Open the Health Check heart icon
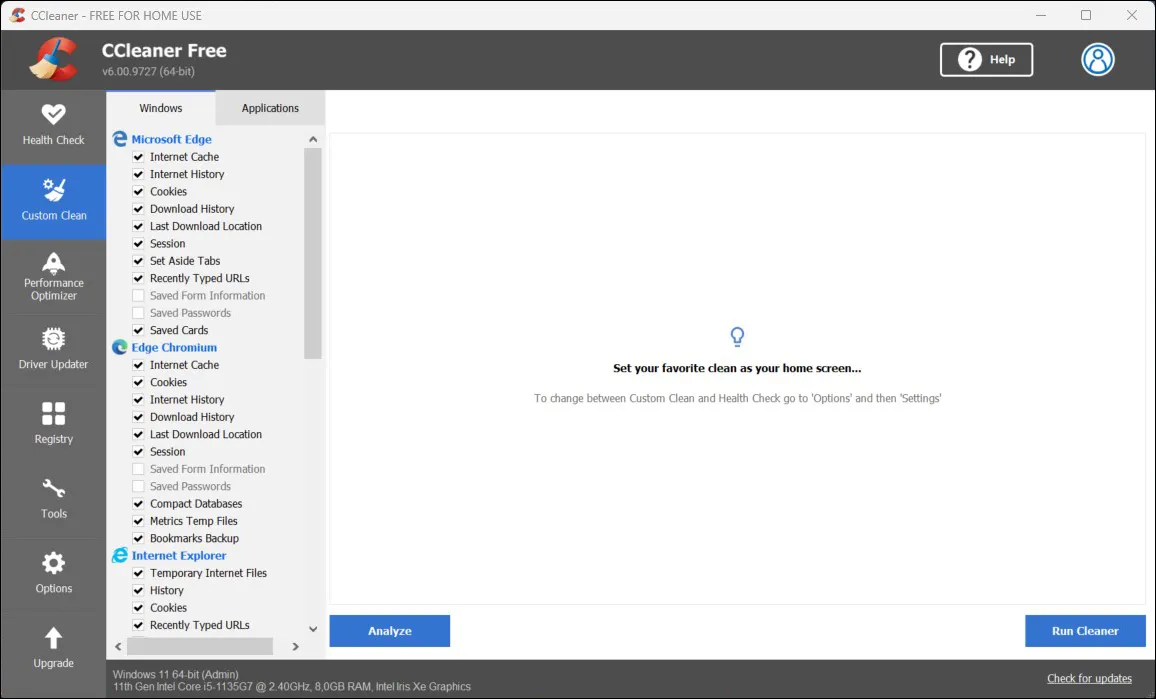The width and height of the screenshot is (1156, 699). 54,114
